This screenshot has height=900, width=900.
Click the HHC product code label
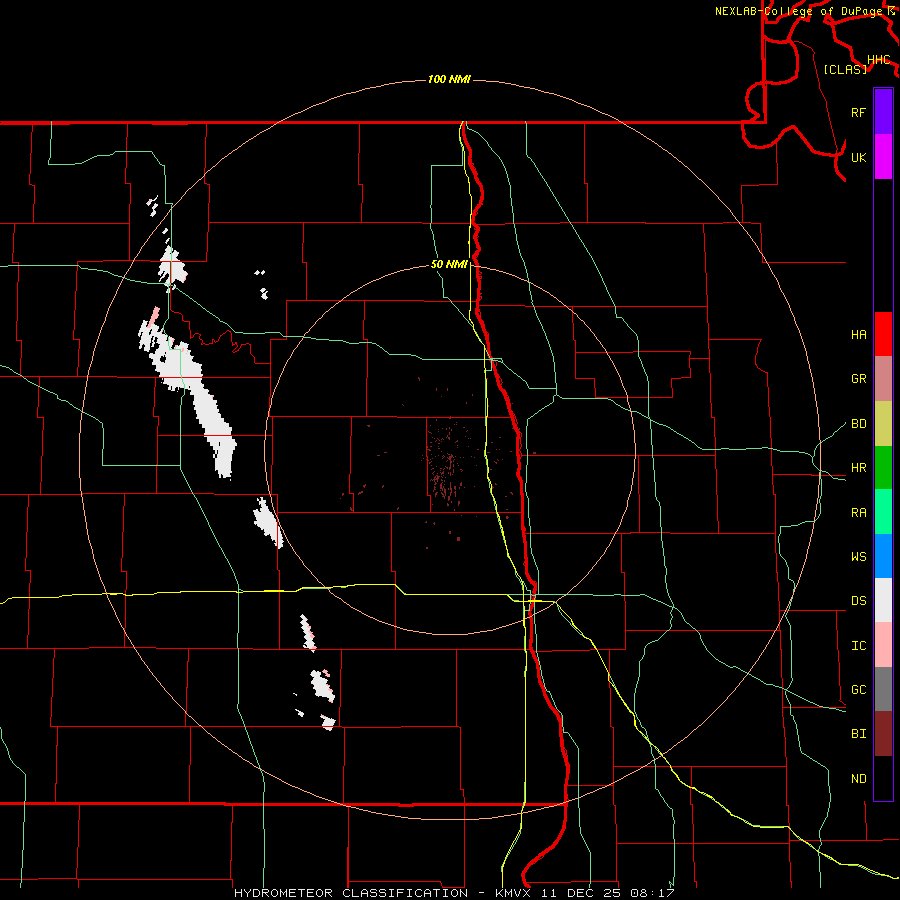click(x=878, y=60)
